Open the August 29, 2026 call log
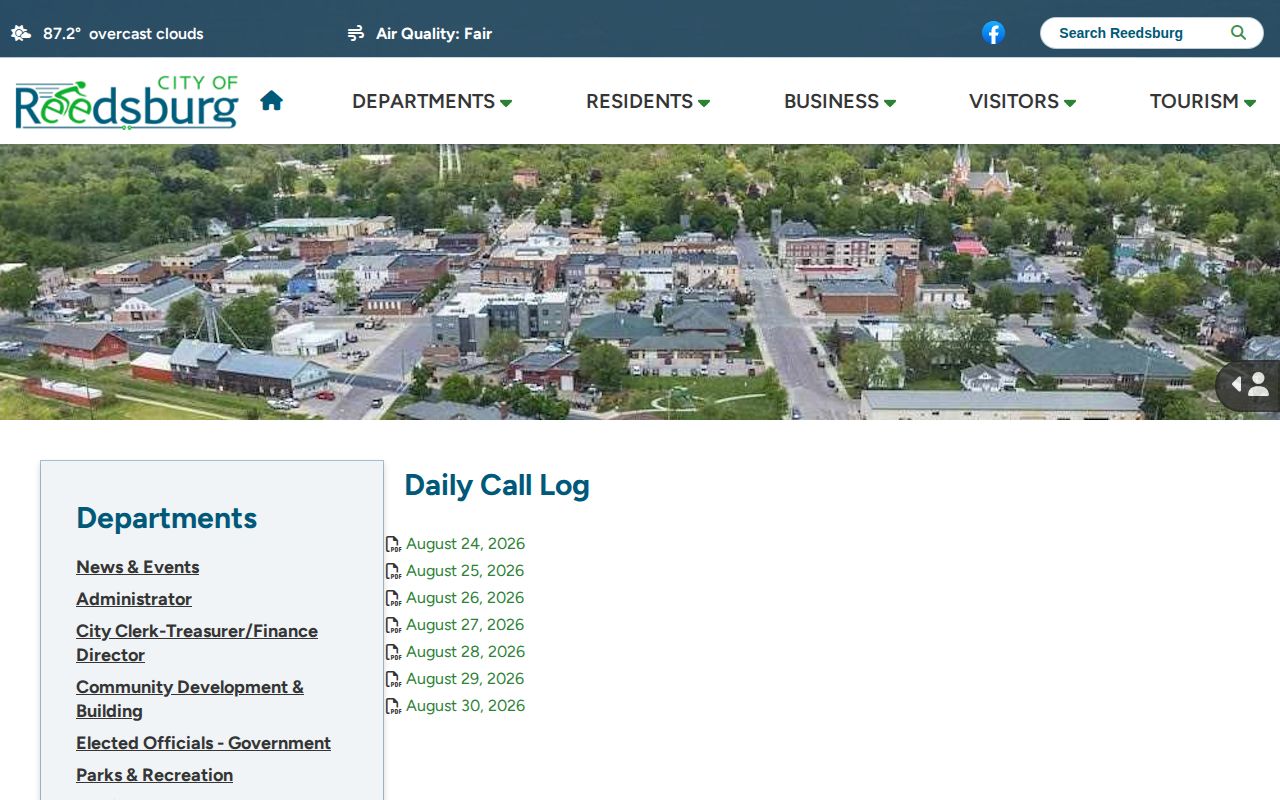Image resolution: width=1280 pixels, height=800 pixels. tap(465, 679)
